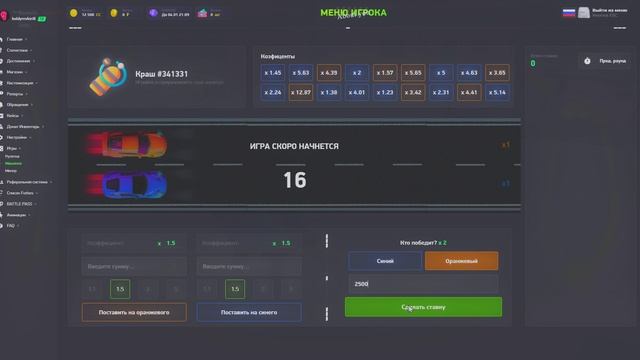Click the x 1.57 coefficient chip

[385, 73]
